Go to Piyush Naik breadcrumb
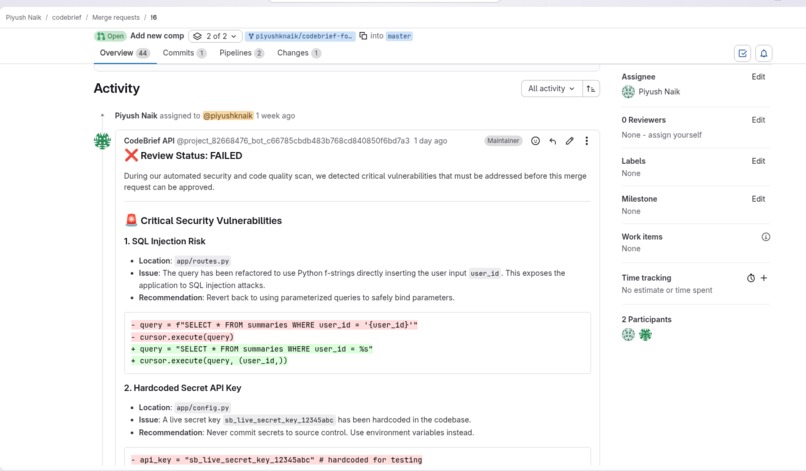 24,17
